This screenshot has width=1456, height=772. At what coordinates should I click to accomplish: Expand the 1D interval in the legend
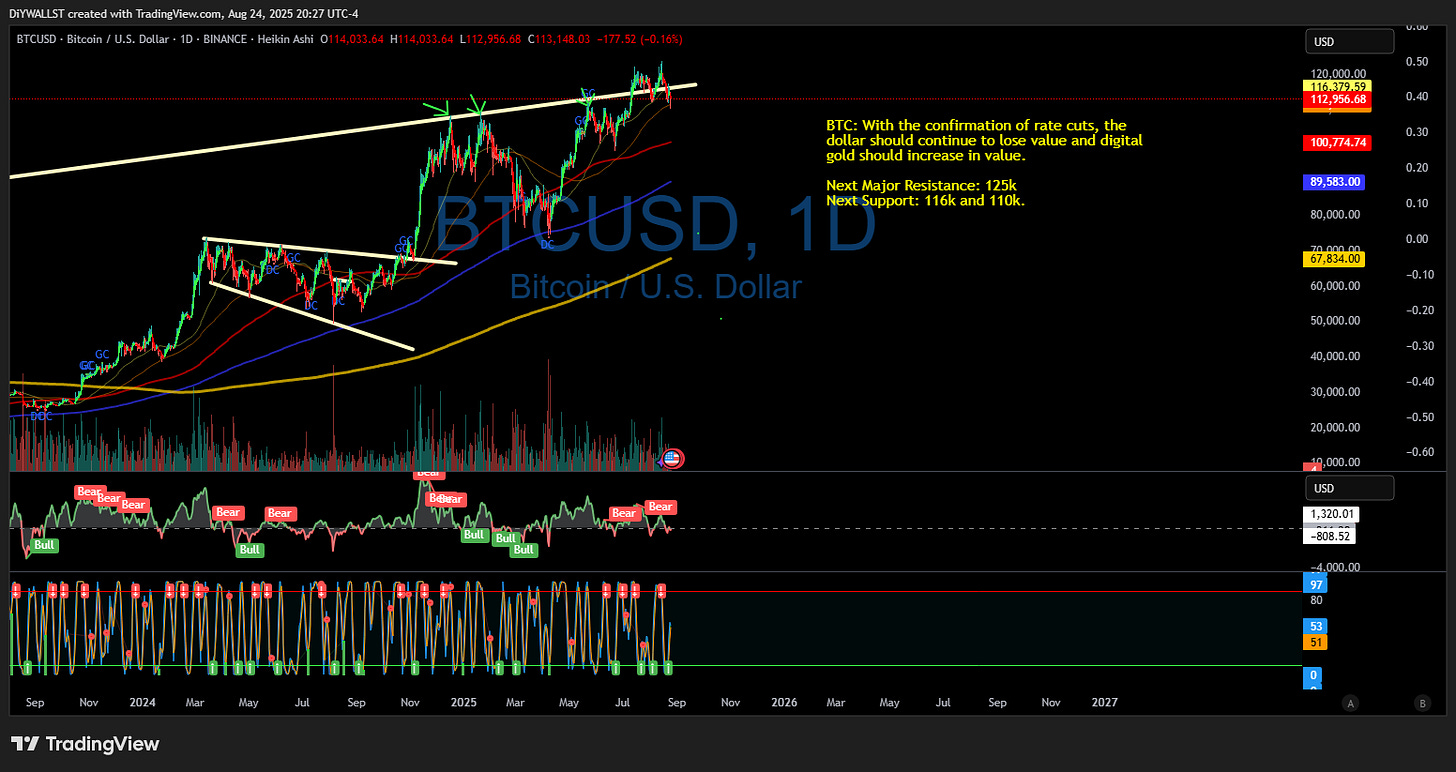pyautogui.click(x=185, y=40)
